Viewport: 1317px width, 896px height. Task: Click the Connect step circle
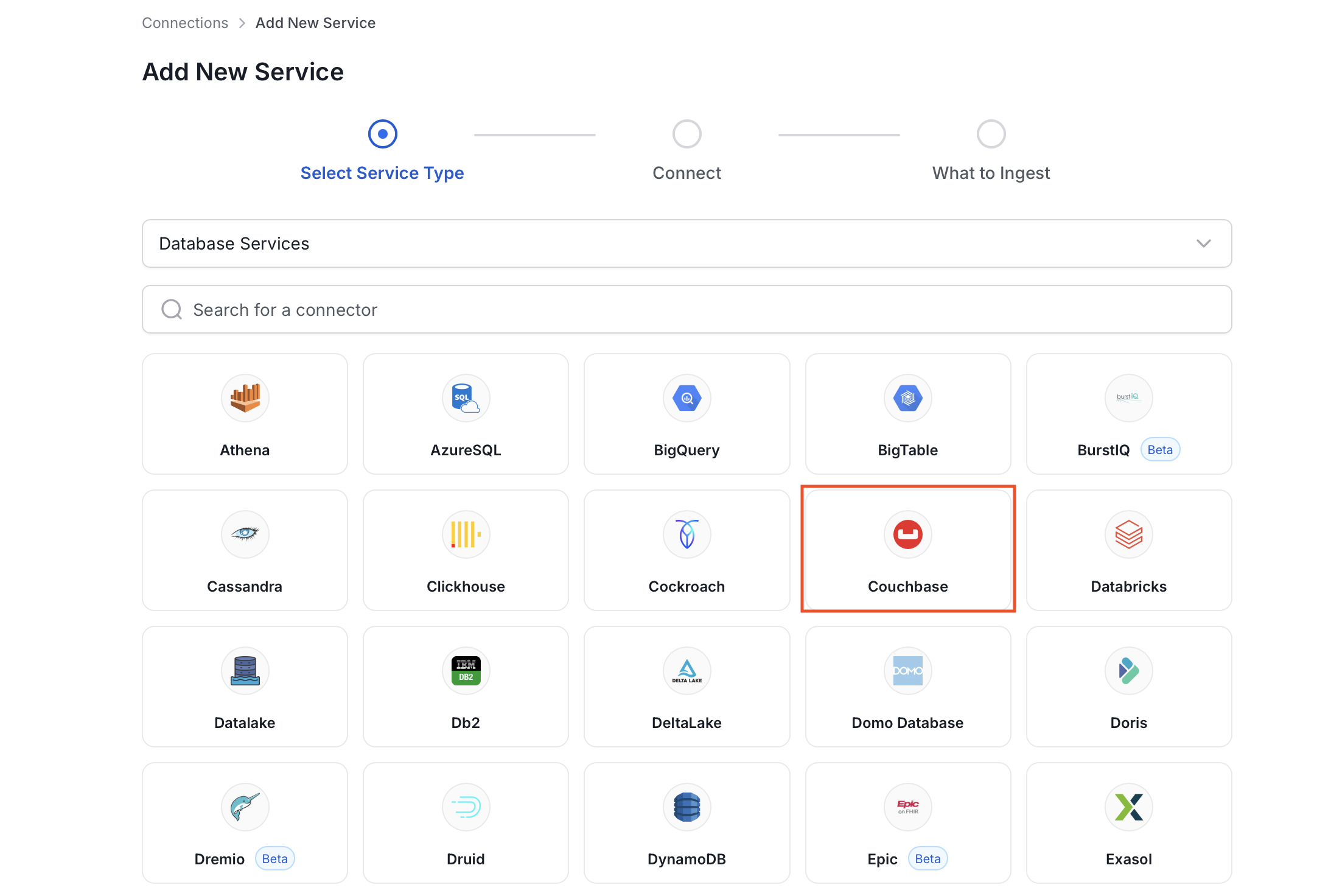[x=686, y=134]
